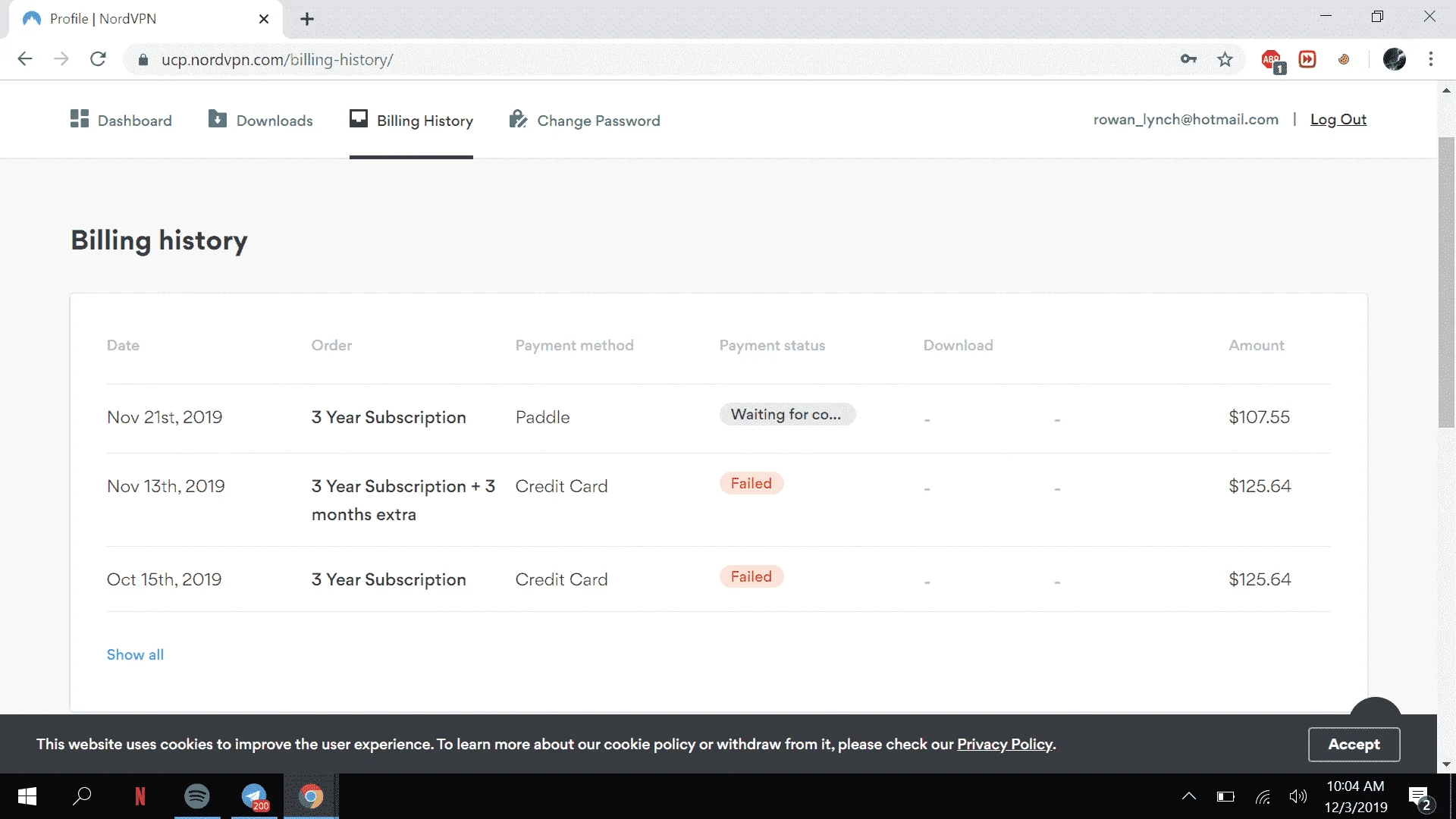Click the Download column header
This screenshot has height=819, width=1456.
coord(958,345)
